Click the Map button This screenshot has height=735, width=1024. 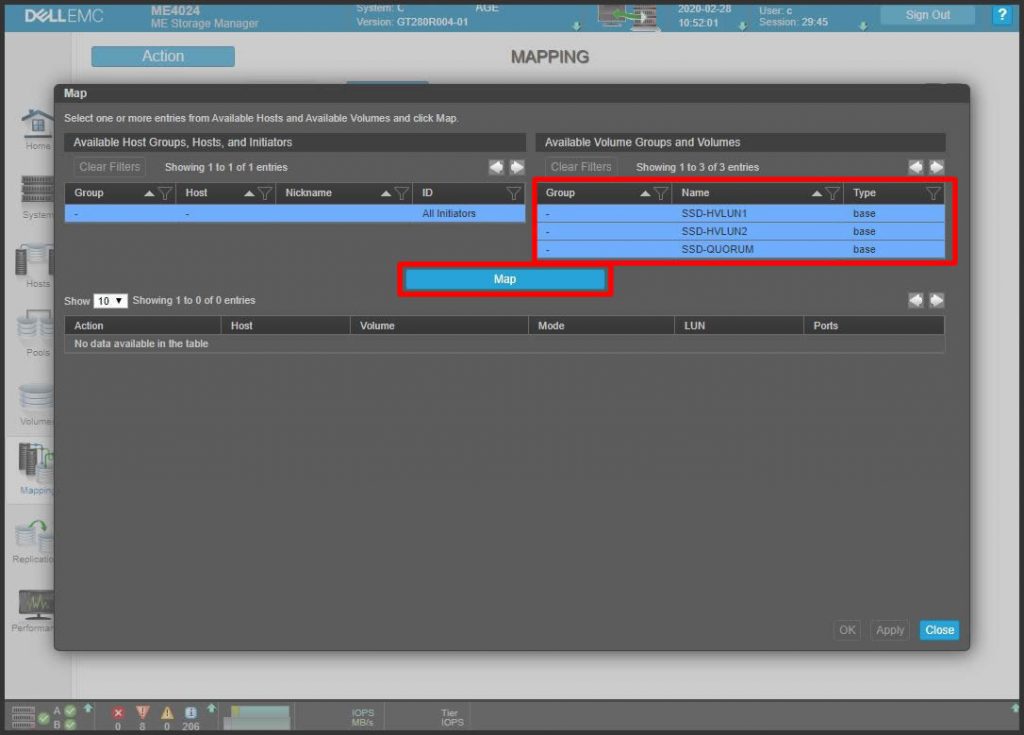click(x=505, y=280)
